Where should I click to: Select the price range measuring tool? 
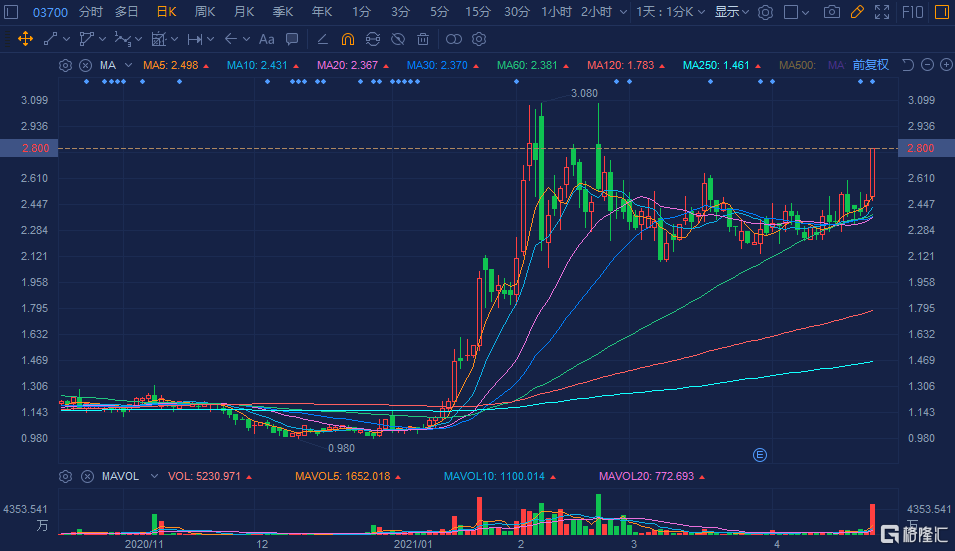pyautogui.click(x=195, y=39)
